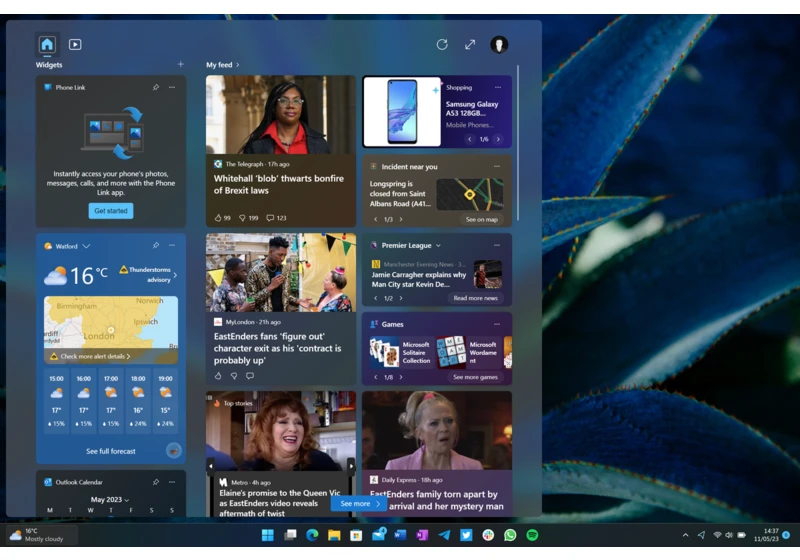Viewport: 800px width, 560px height.
Task: Open the user profile avatar
Action: tap(499, 45)
